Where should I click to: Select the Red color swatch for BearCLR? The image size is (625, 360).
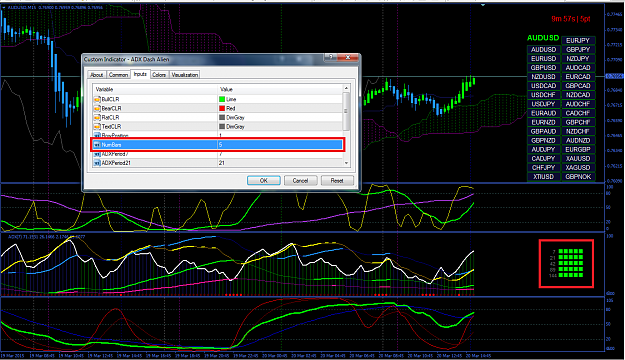click(222, 108)
